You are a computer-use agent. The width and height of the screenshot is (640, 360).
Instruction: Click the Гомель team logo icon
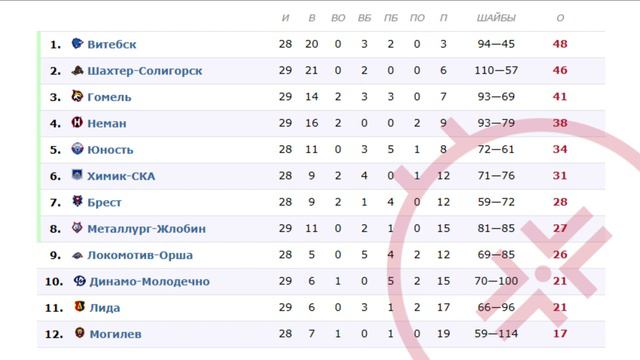[x=77, y=96]
